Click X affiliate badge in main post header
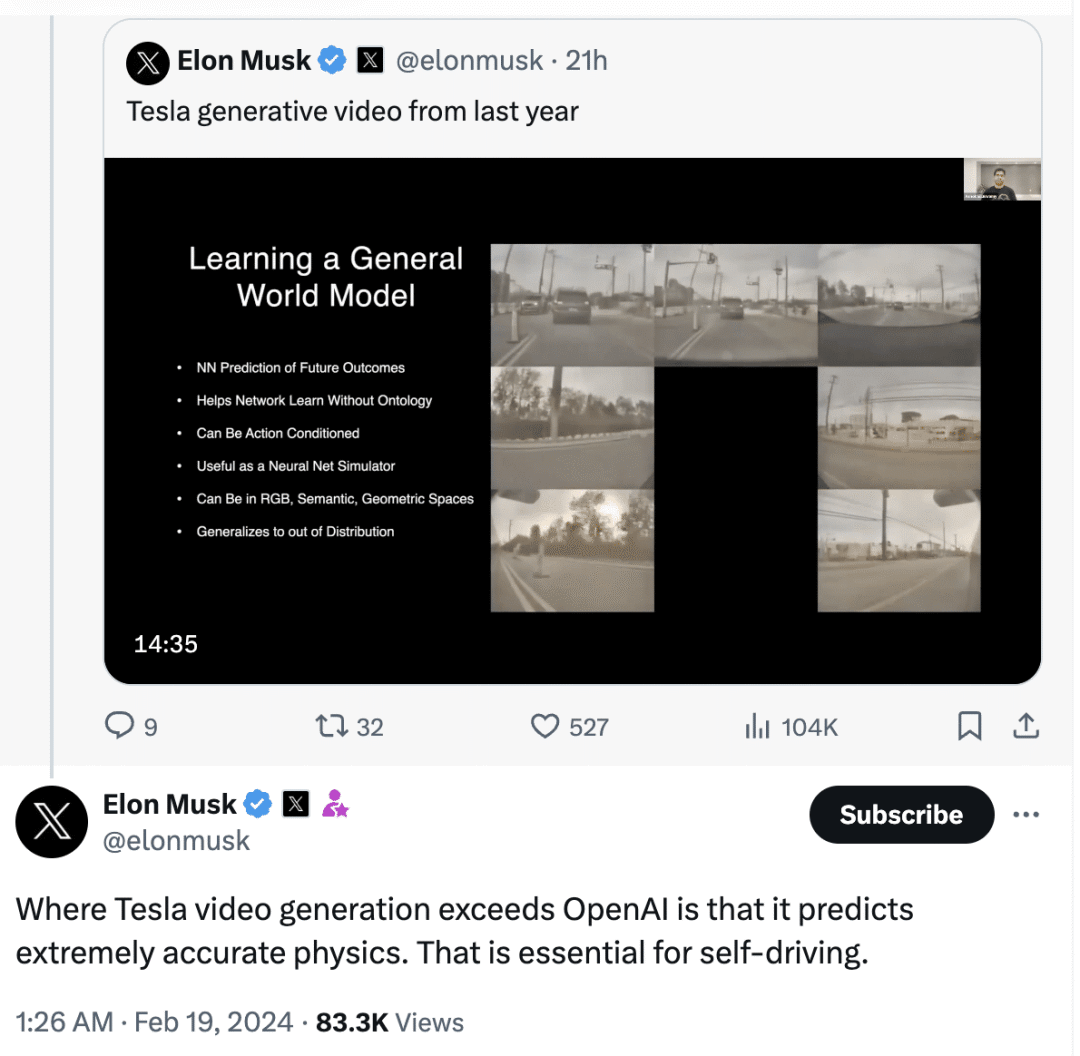 [296, 803]
